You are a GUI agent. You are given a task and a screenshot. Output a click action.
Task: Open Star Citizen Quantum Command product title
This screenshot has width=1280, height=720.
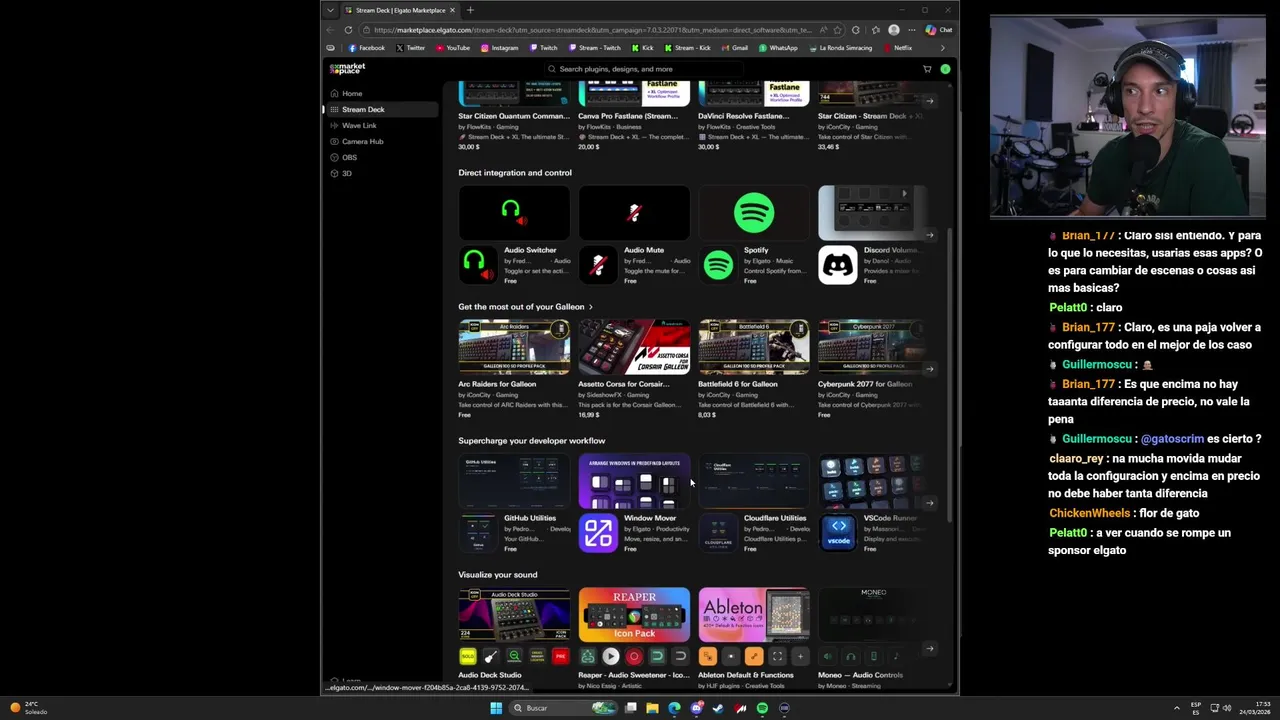[514, 116]
